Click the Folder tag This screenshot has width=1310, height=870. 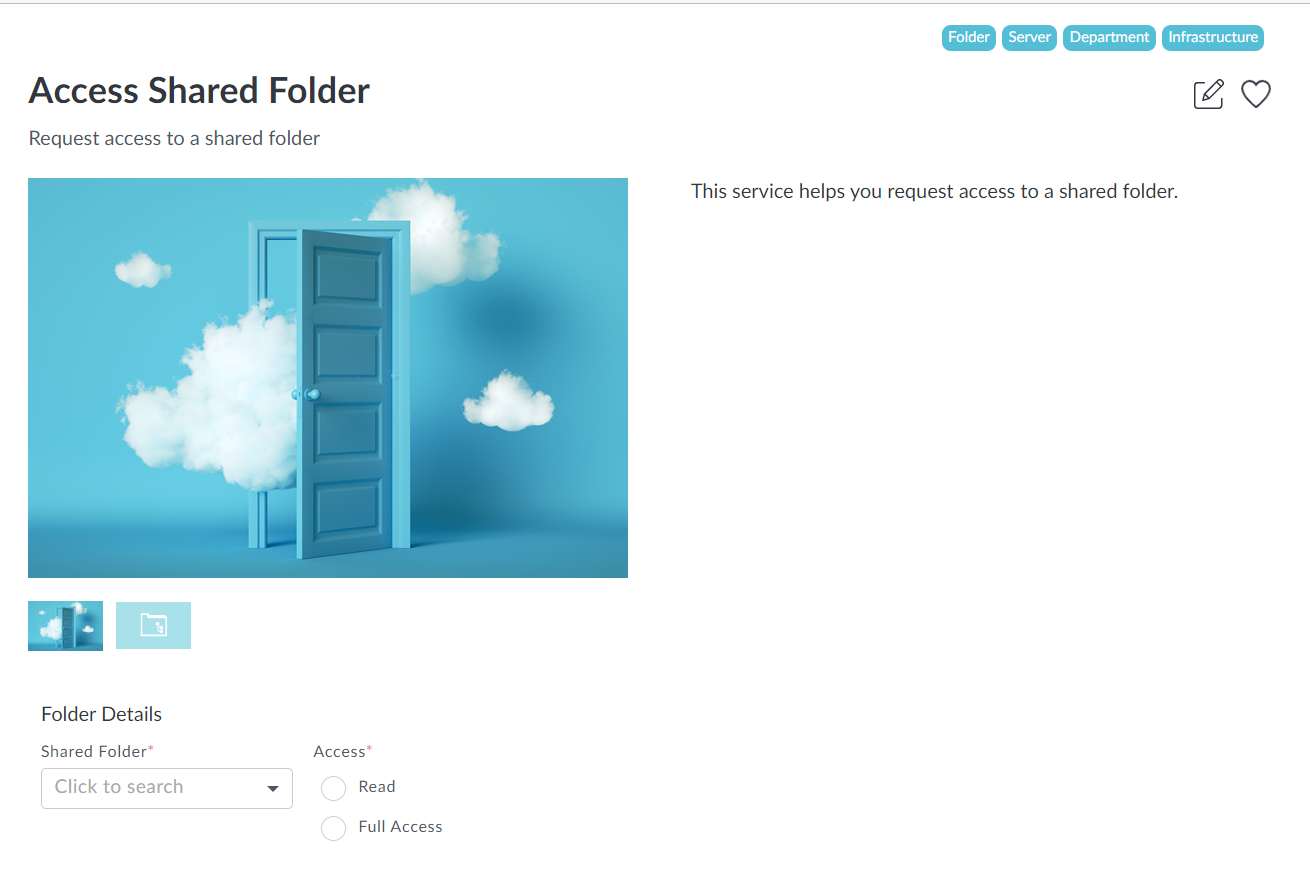tap(968, 38)
